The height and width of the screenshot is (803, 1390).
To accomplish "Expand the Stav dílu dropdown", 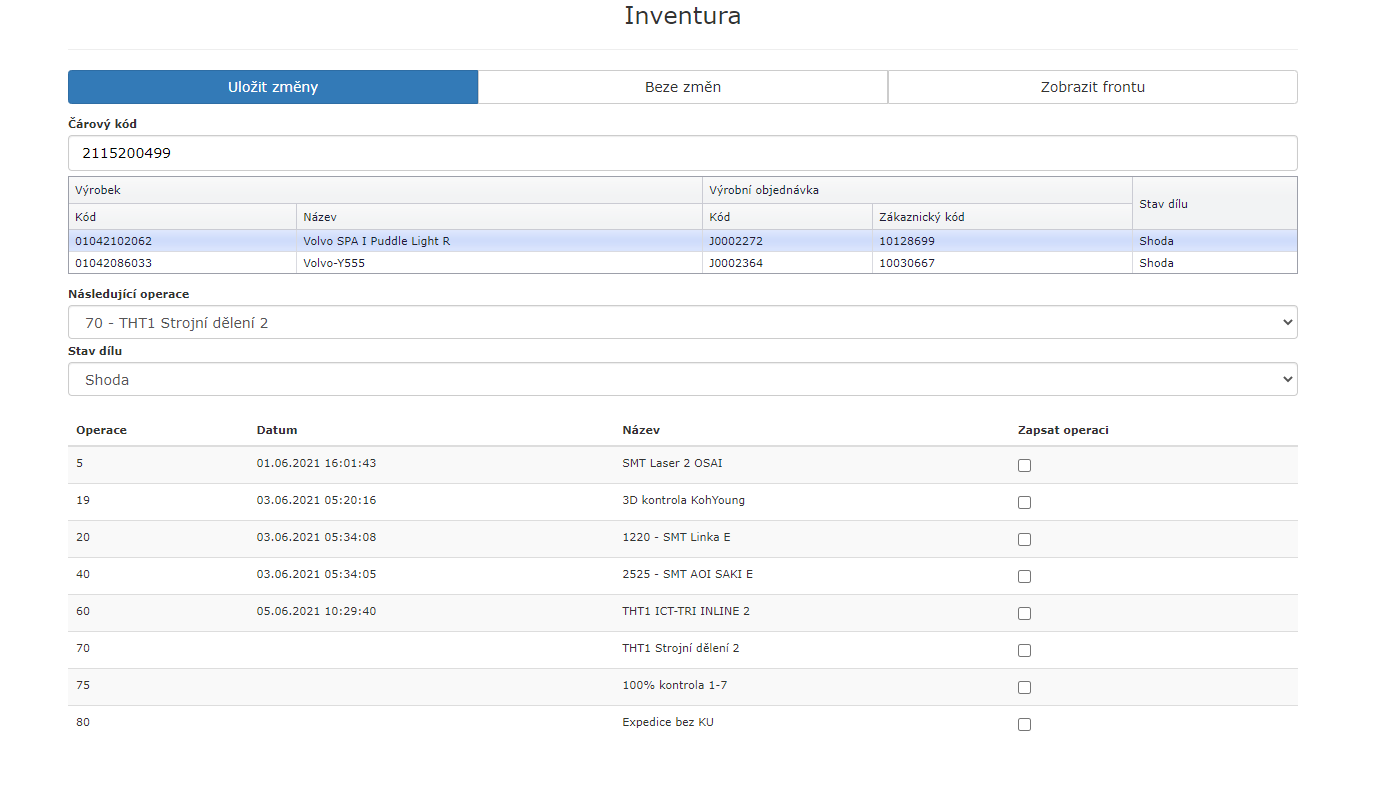I will tap(682, 380).
